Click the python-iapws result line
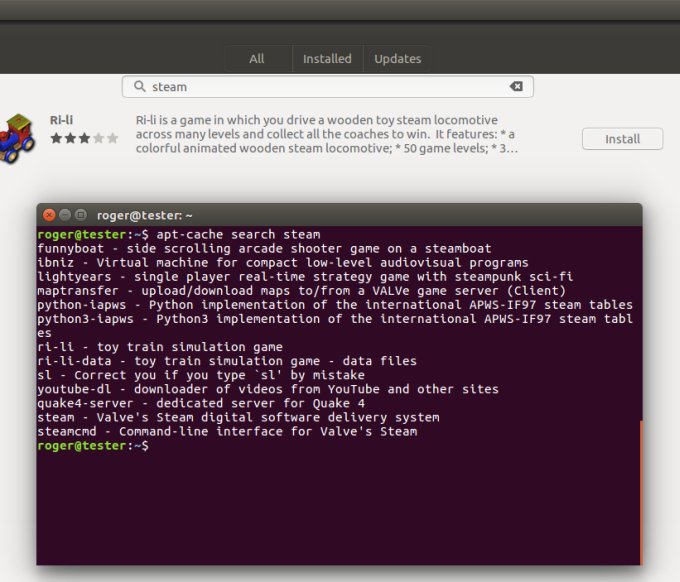This screenshot has width=680, height=582. click(335, 305)
